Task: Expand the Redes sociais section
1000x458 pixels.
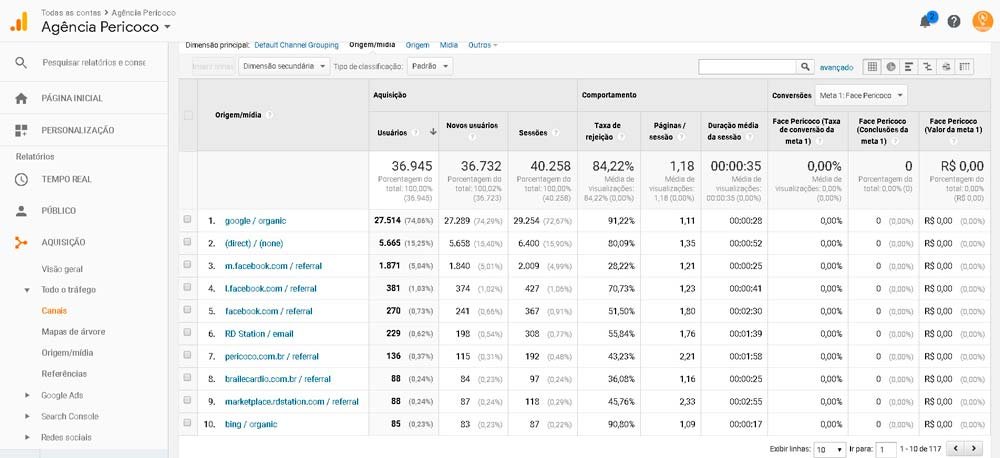Action: [27, 438]
